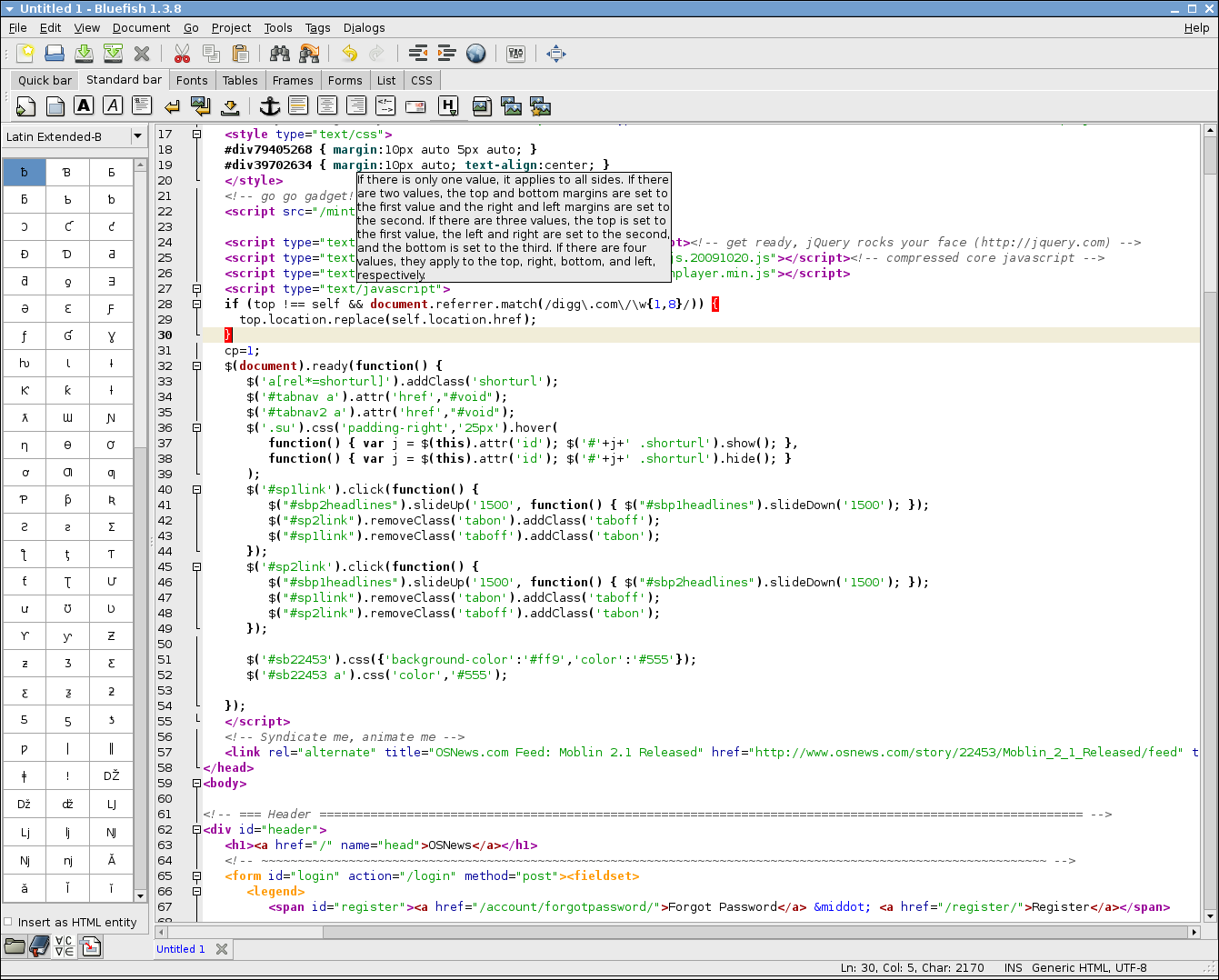1219x980 pixels.
Task: Click the Fullscreen toolbar icon
Action: [x=556, y=54]
